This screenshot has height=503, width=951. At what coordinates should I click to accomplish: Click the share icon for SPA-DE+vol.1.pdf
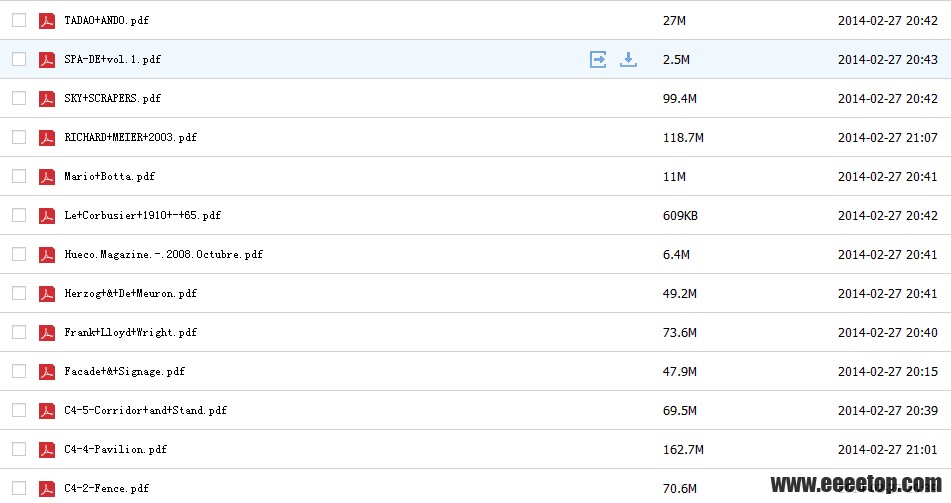click(598, 59)
